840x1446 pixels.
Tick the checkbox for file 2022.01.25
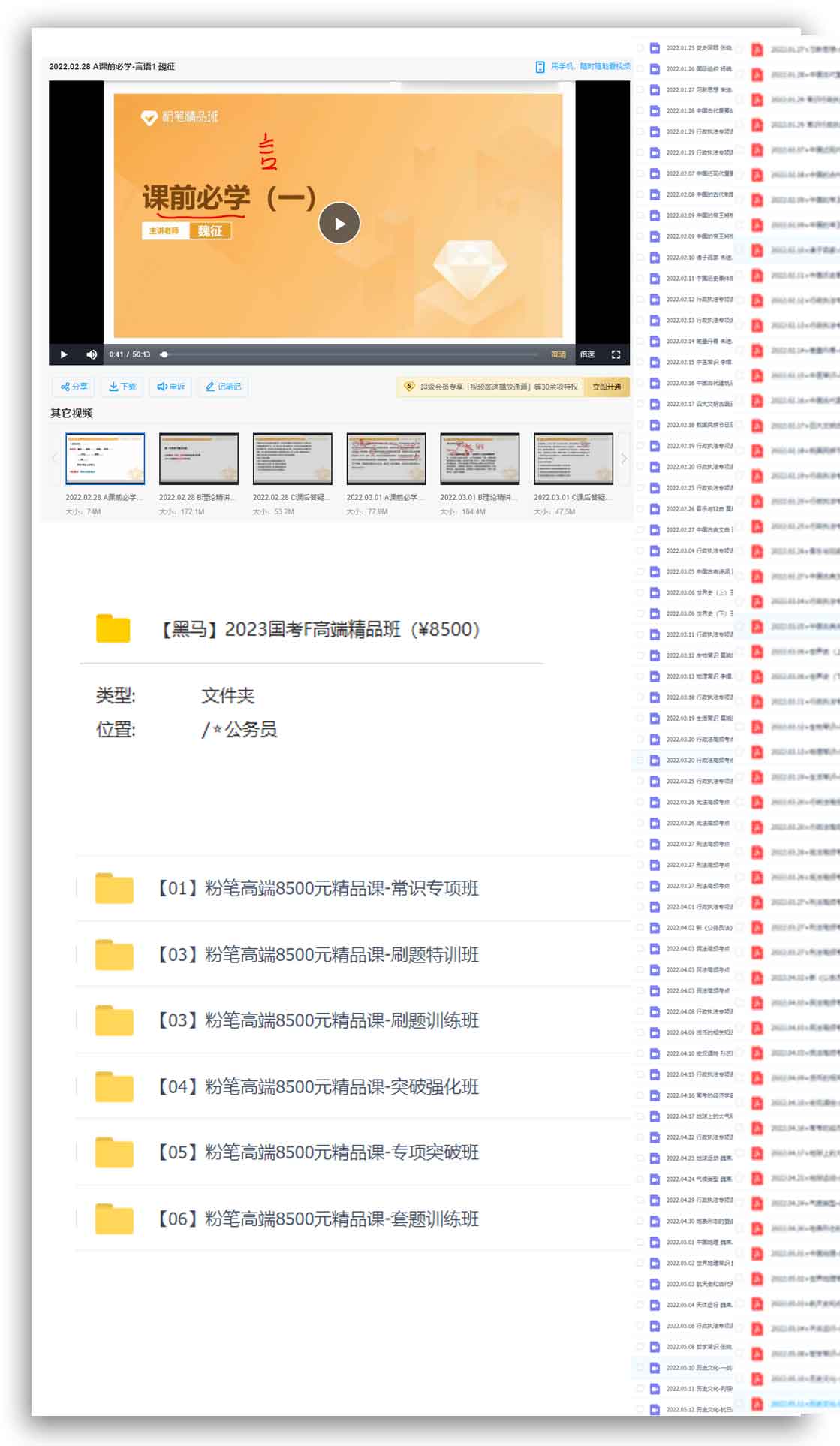tap(640, 48)
